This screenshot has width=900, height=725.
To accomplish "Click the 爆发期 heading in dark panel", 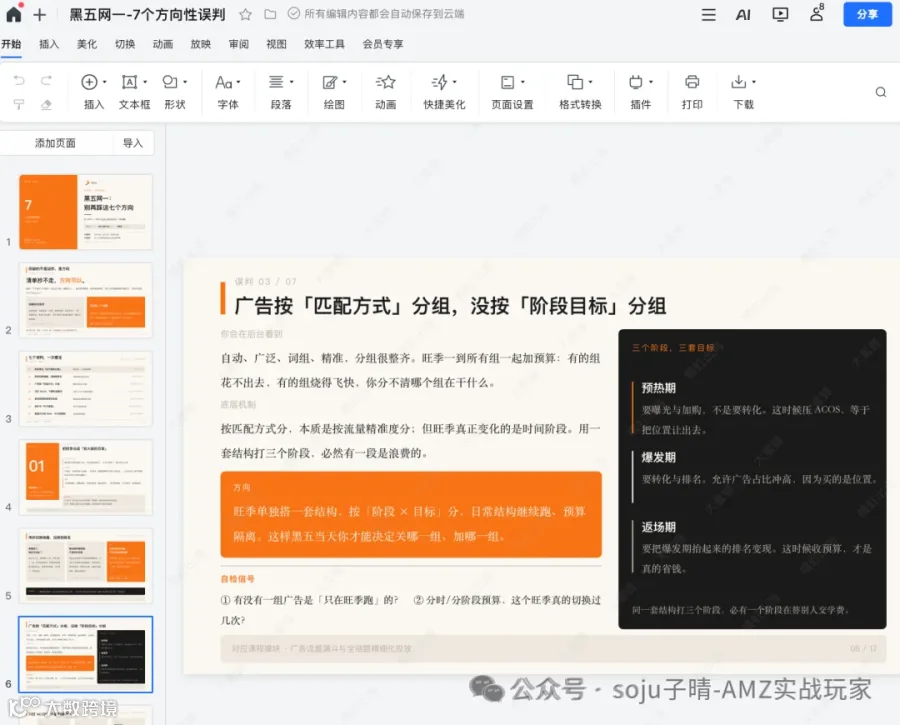I will pos(658,458).
